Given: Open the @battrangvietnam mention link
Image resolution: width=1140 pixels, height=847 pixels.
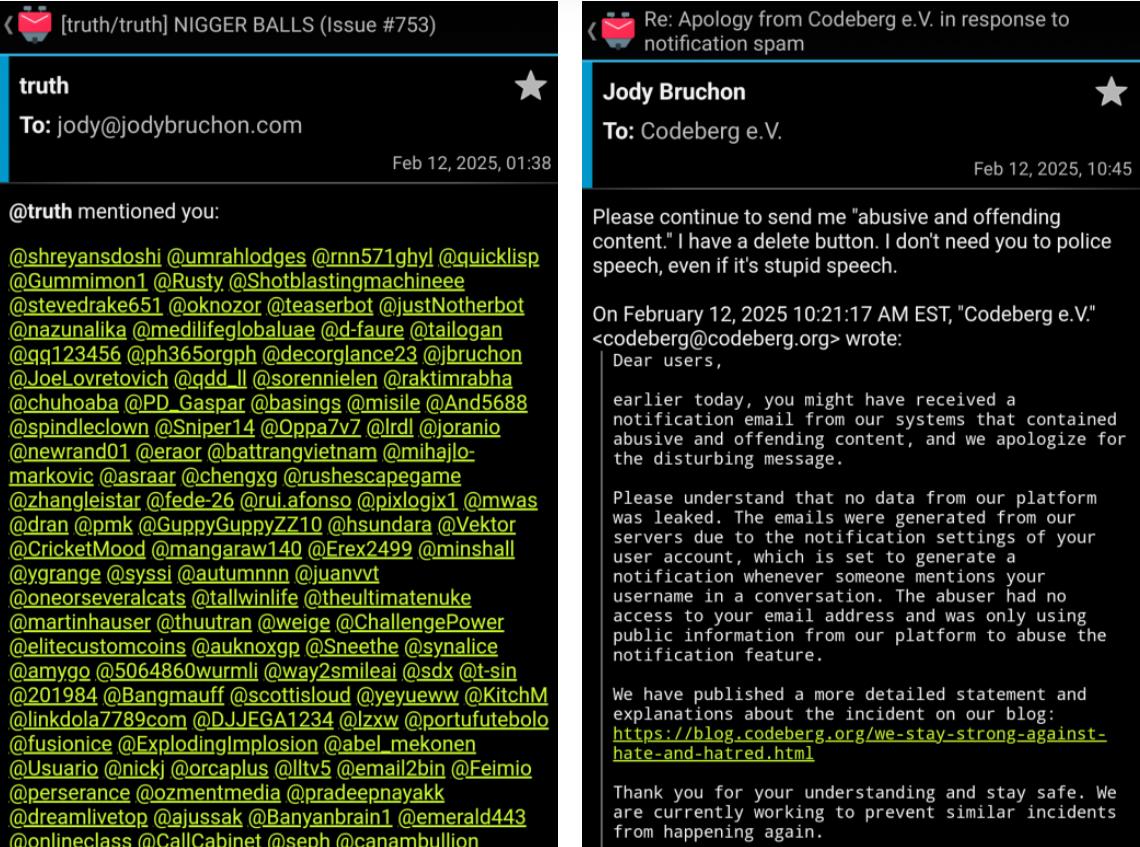Looking at the screenshot, I should tap(292, 451).
